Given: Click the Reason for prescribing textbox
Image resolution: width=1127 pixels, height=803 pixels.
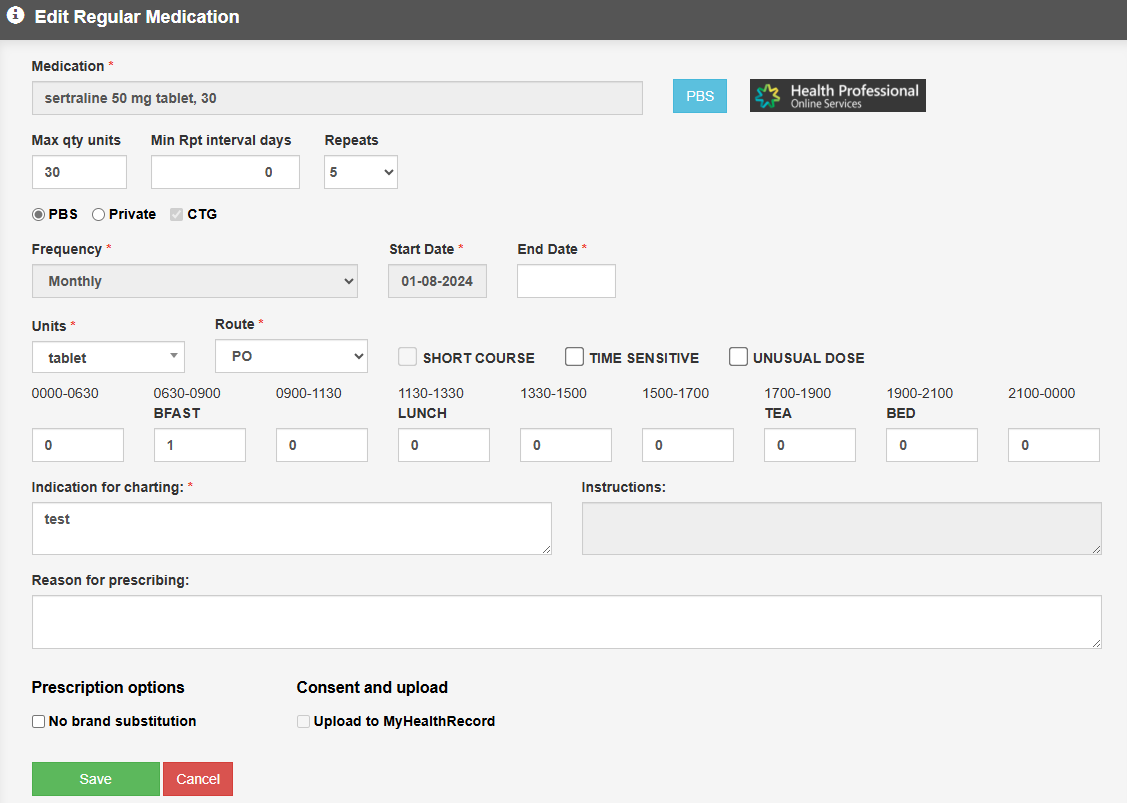Looking at the screenshot, I should point(566,622).
